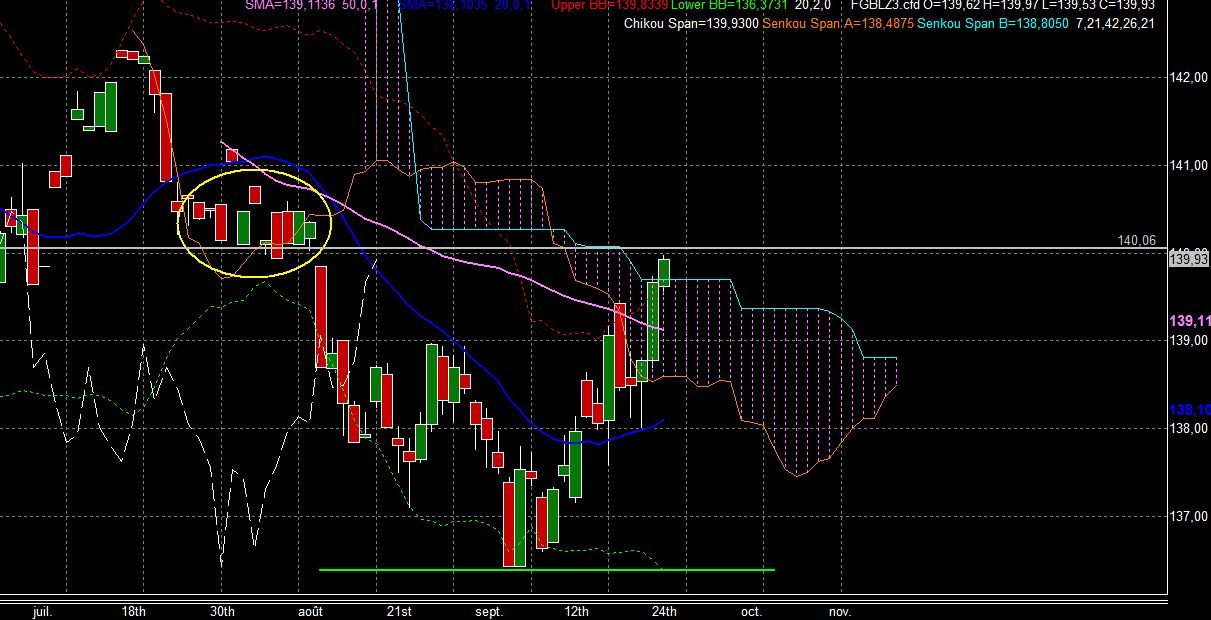Select the green Lower BB=136,3731 label
The height and width of the screenshot is (620, 1211).
click(x=729, y=5)
